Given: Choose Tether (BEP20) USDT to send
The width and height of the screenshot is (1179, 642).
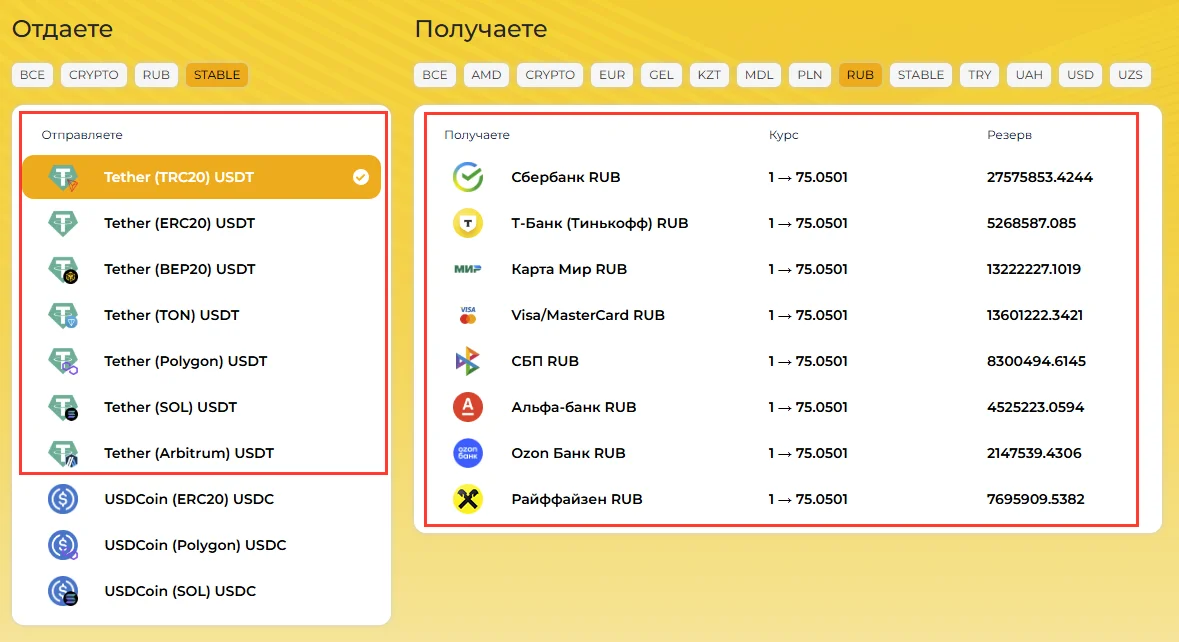Looking at the screenshot, I should click(x=202, y=269).
